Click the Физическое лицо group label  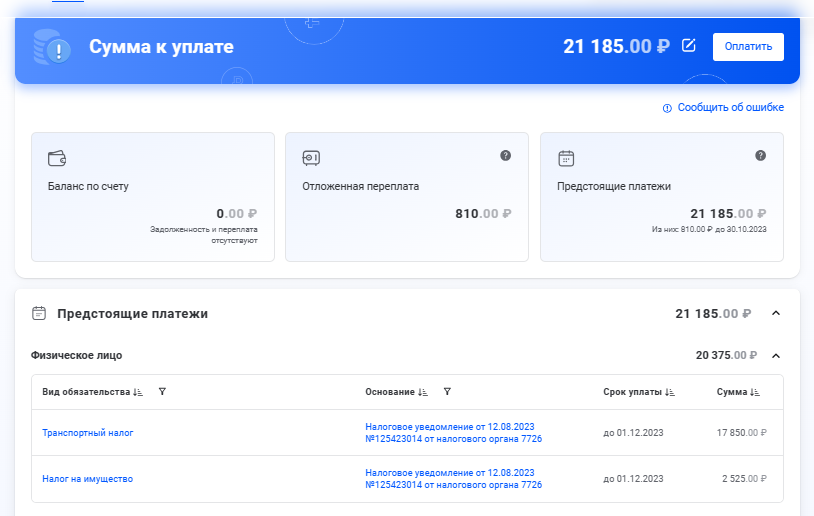point(76,355)
